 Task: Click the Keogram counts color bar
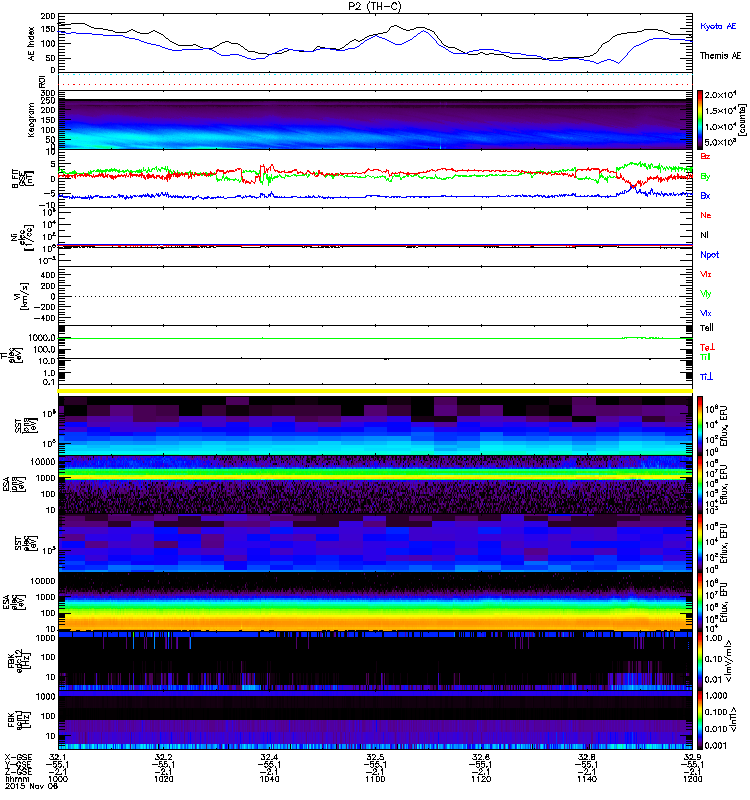[700, 120]
